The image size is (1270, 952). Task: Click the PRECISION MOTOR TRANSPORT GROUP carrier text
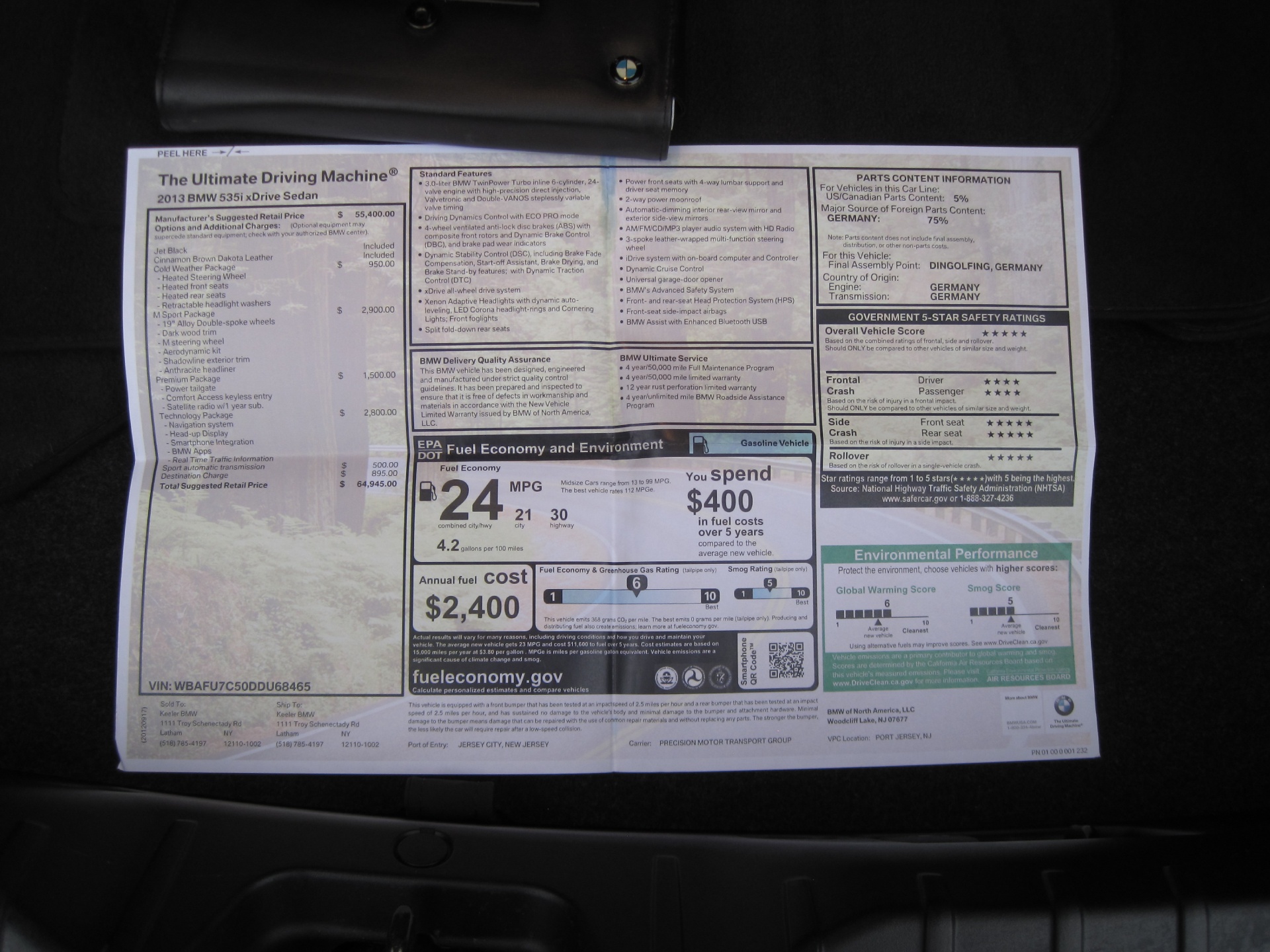click(725, 742)
